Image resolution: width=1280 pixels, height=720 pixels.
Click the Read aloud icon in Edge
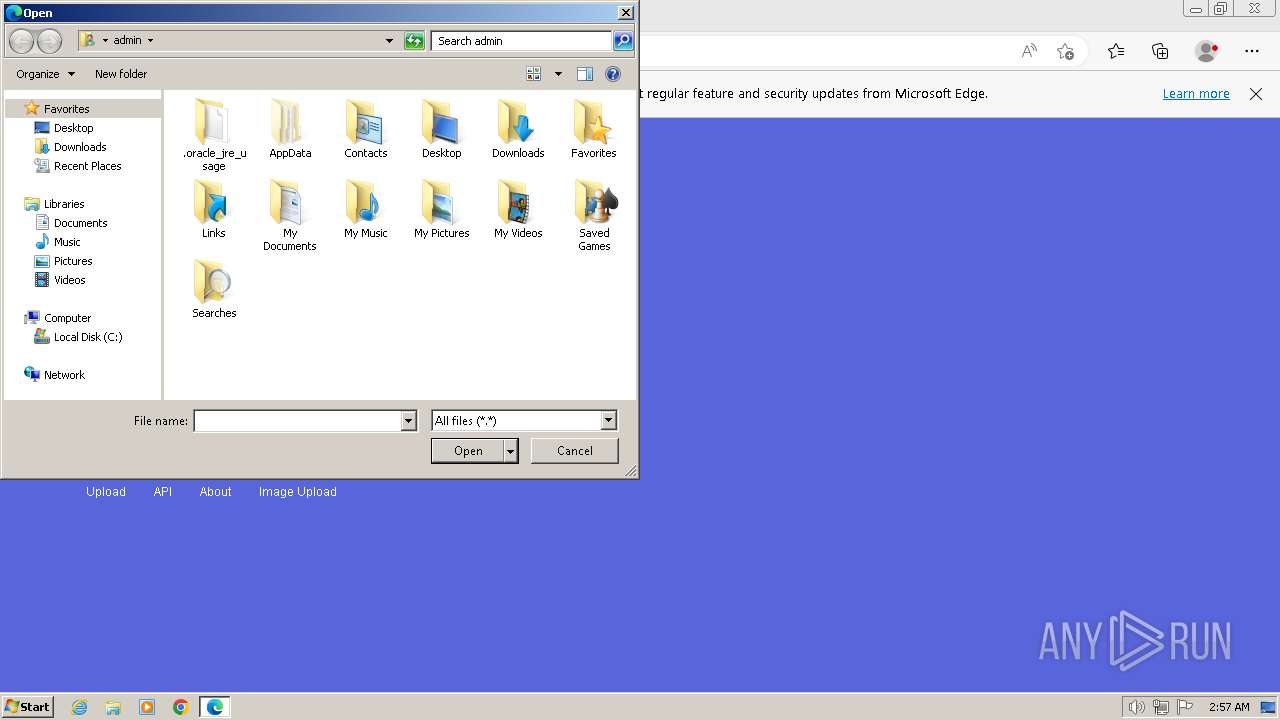1029,51
